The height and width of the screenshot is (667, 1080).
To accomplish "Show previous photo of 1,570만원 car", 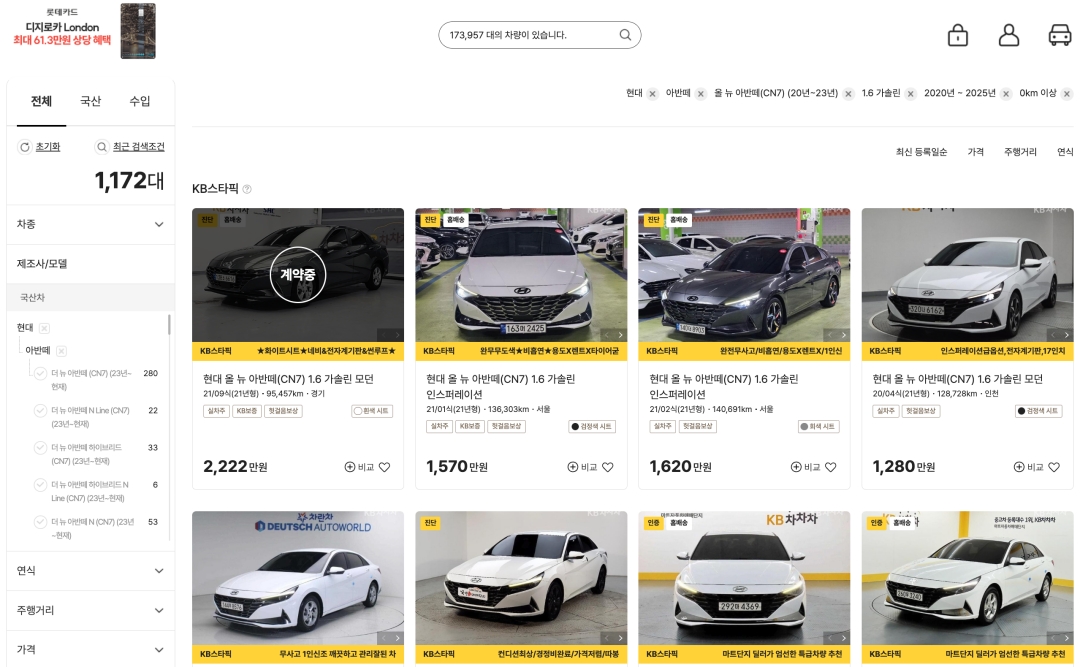I will 607,335.
